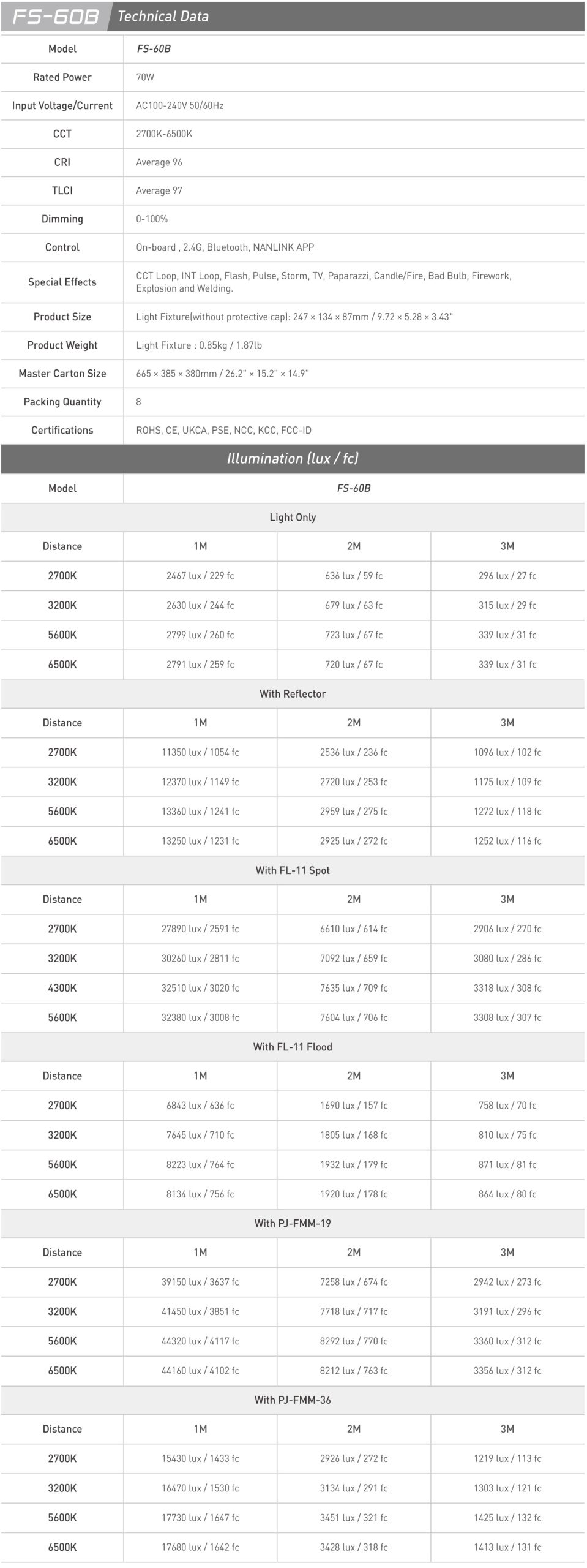
Task: Click the 8223 lux / 764 fc cell
Action: [200, 1164]
